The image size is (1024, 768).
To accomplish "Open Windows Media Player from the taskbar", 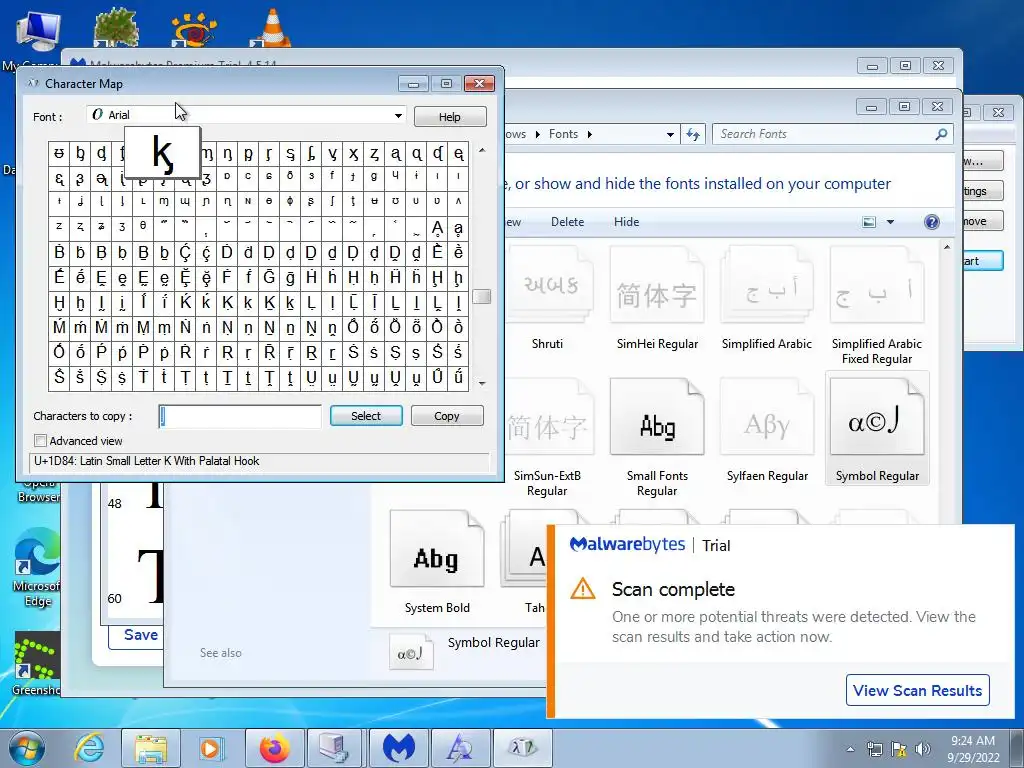I will tap(212, 748).
